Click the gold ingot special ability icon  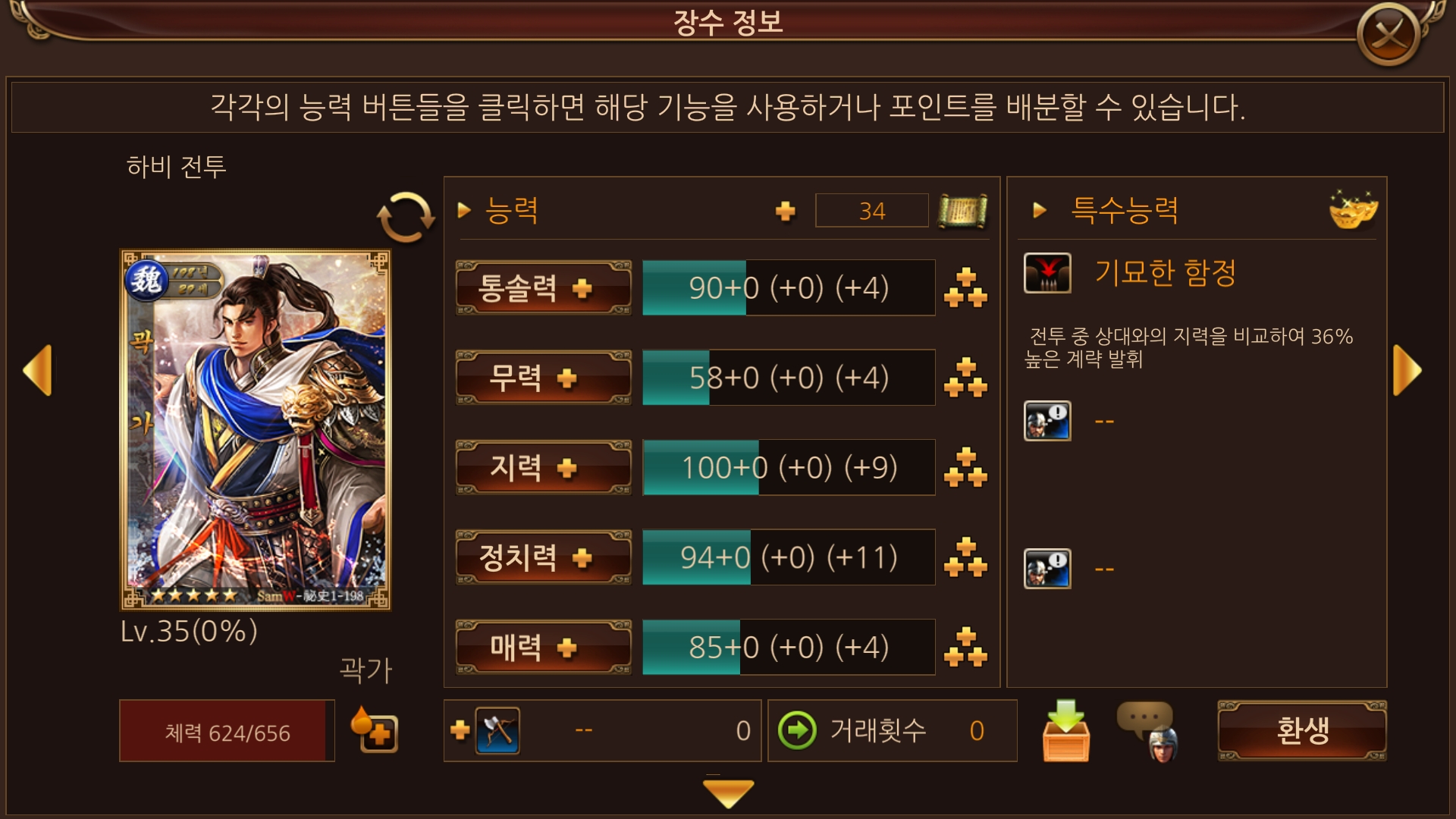coord(1353,210)
